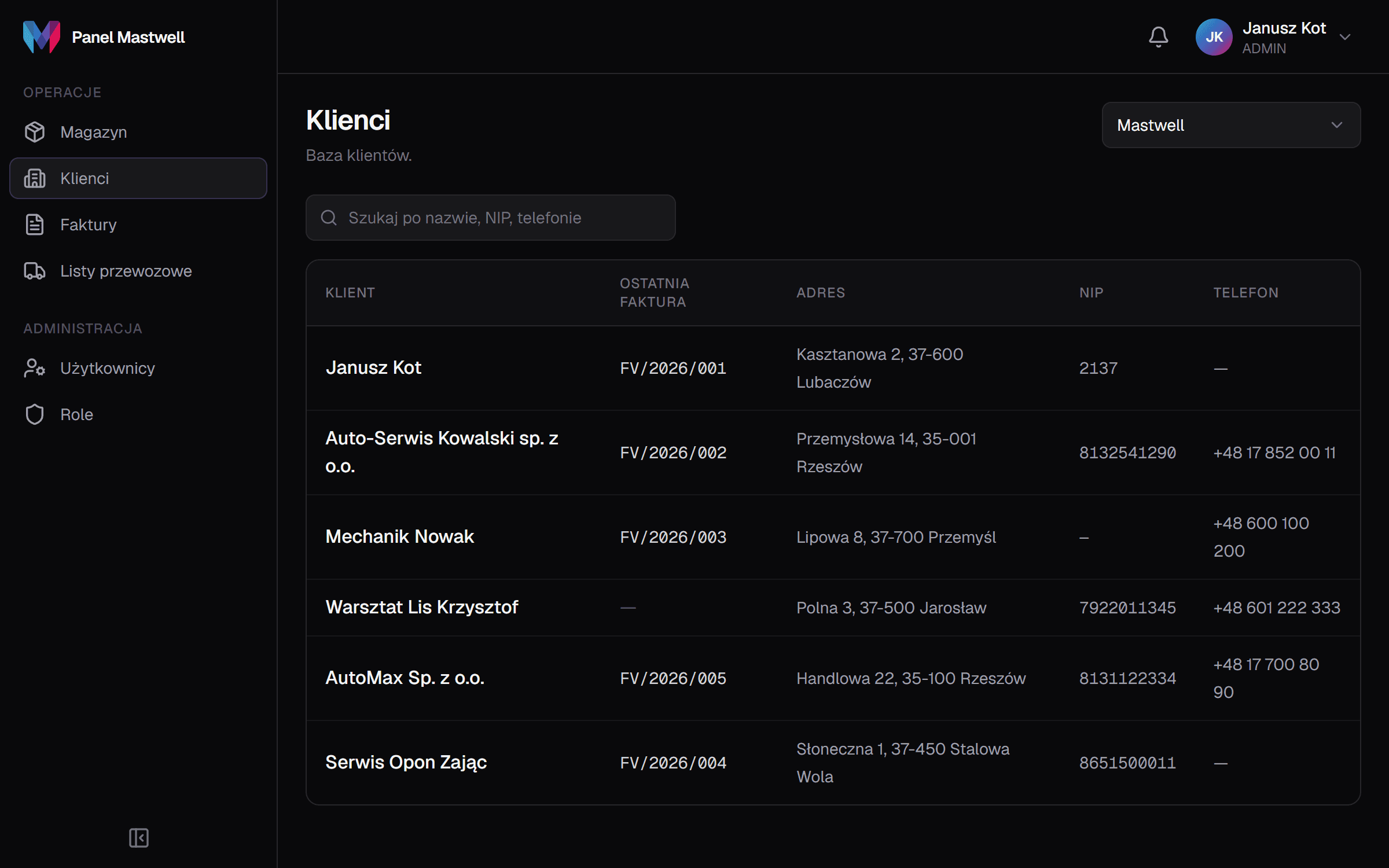1389x868 pixels.
Task: Open Mechanik Nowak client
Action: click(399, 536)
